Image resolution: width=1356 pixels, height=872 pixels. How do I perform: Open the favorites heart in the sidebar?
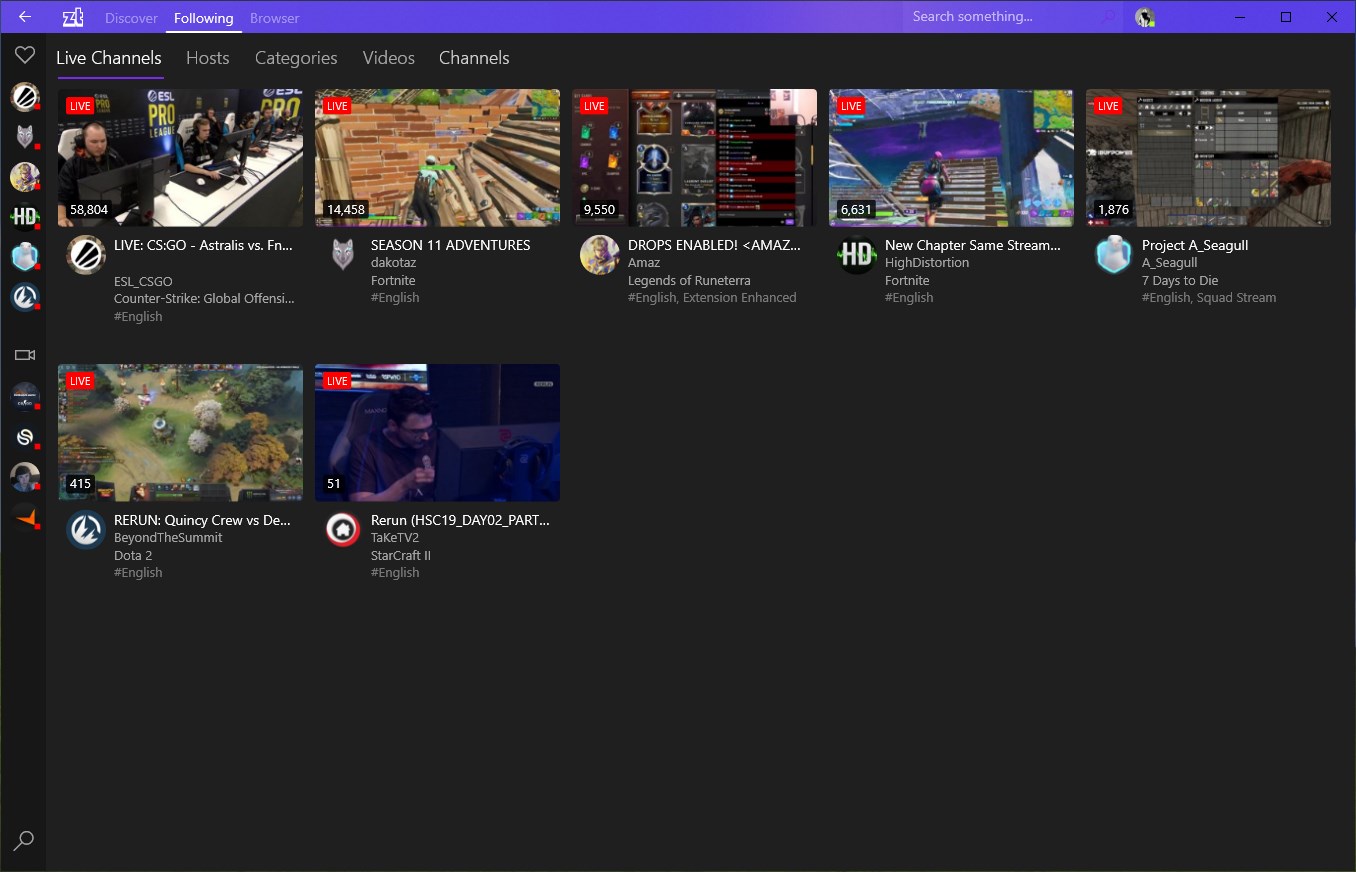[x=25, y=55]
